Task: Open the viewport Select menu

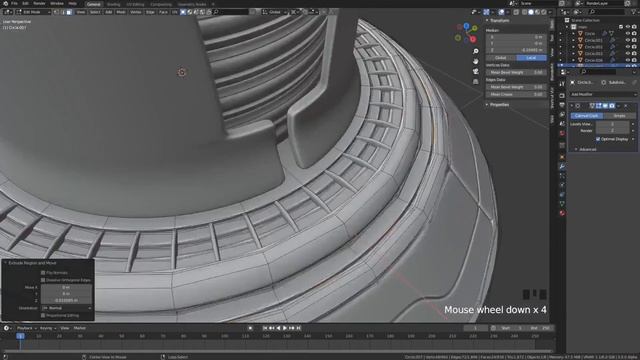Action: (x=95, y=12)
